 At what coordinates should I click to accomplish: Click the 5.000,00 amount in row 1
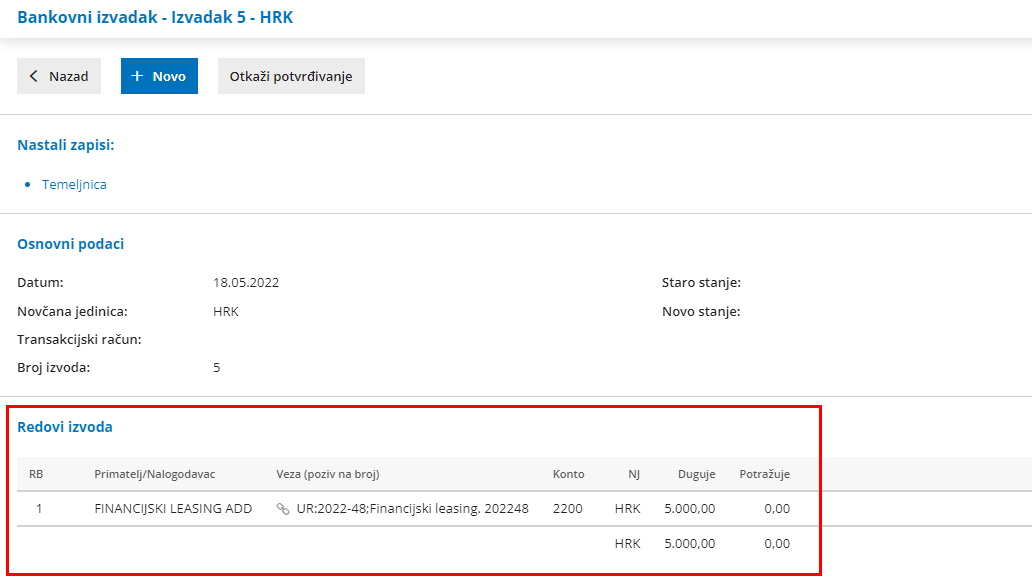point(689,509)
